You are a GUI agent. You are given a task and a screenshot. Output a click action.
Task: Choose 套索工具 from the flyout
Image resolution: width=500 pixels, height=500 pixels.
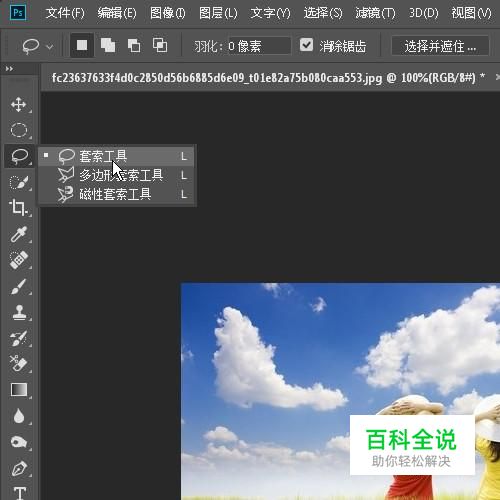coord(116,156)
